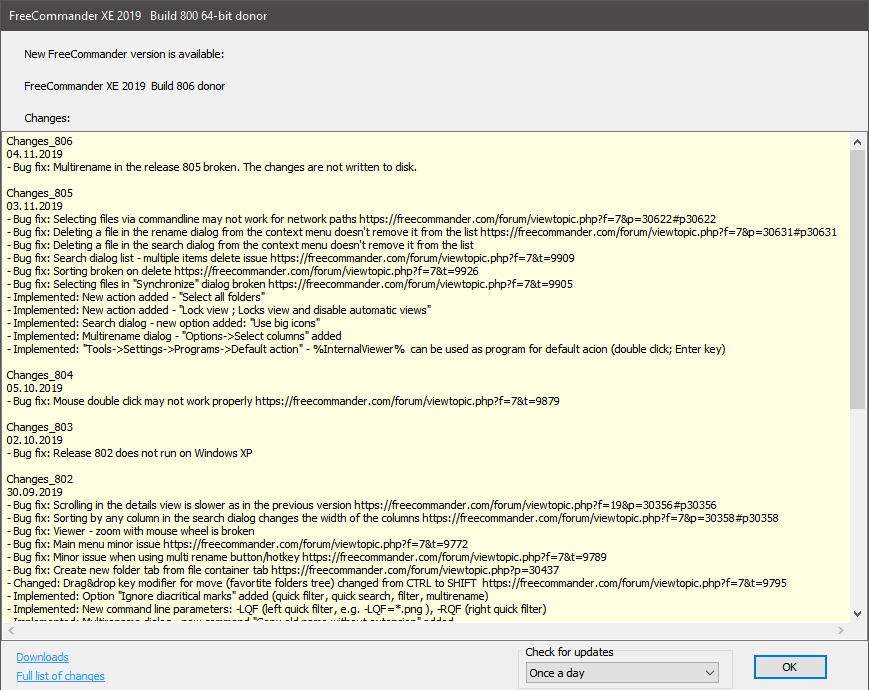Click the Synchronize dialog broken line
The width and height of the screenshot is (869, 690).
point(290,284)
